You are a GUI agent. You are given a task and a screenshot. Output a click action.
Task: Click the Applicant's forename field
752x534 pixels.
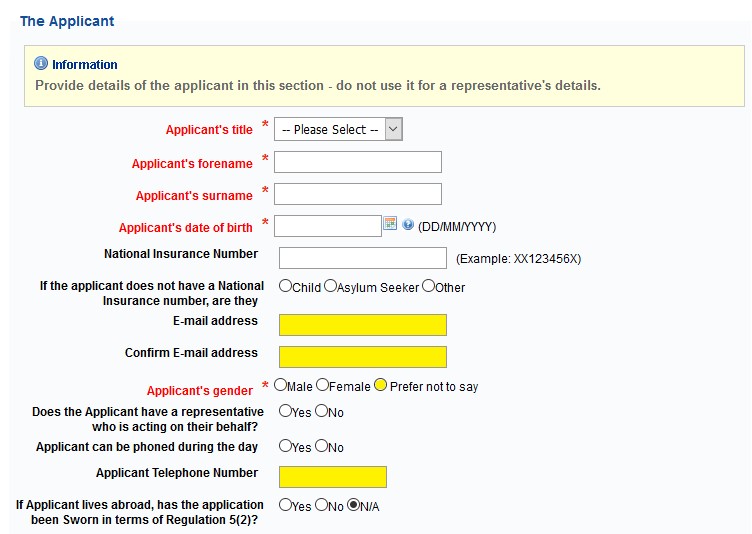(358, 162)
